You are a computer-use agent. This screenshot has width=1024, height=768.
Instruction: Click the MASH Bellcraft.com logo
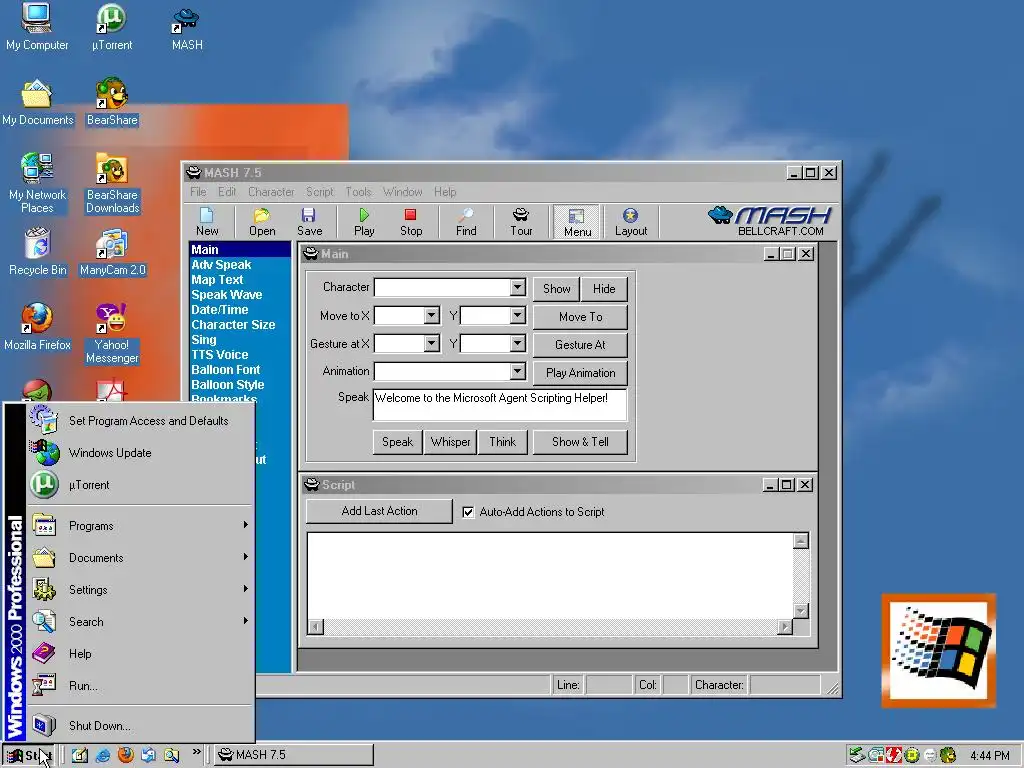[770, 221]
